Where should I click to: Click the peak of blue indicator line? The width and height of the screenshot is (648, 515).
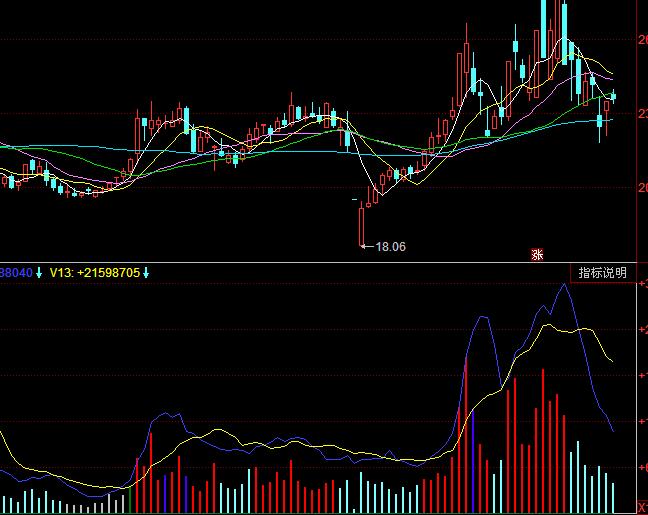[564, 285]
